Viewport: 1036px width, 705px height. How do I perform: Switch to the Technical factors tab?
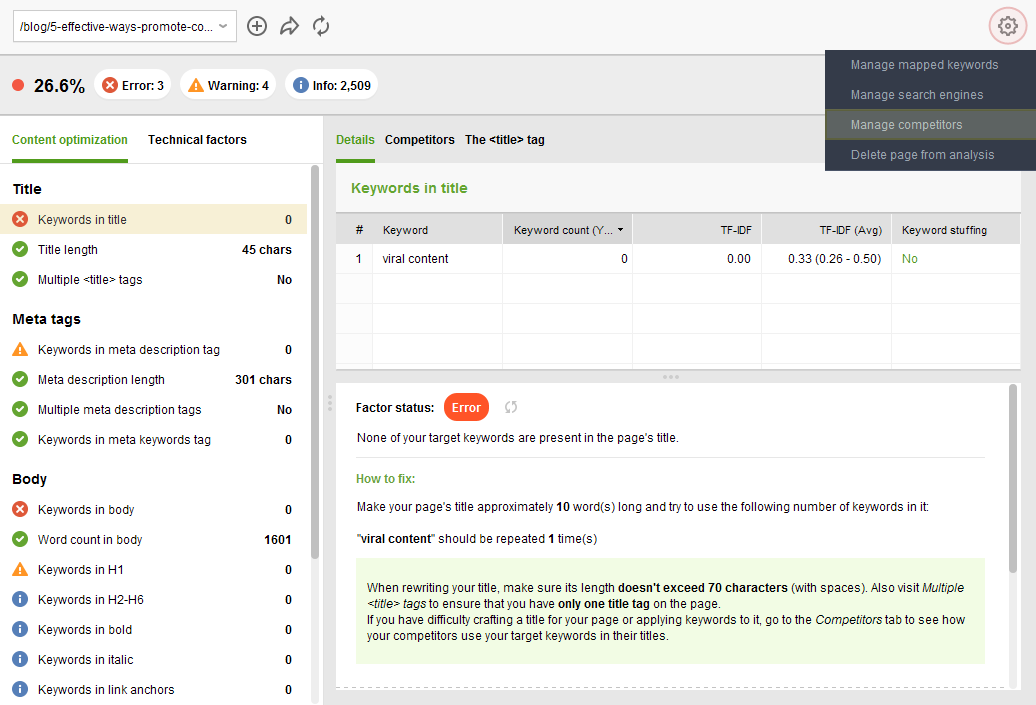tap(197, 139)
